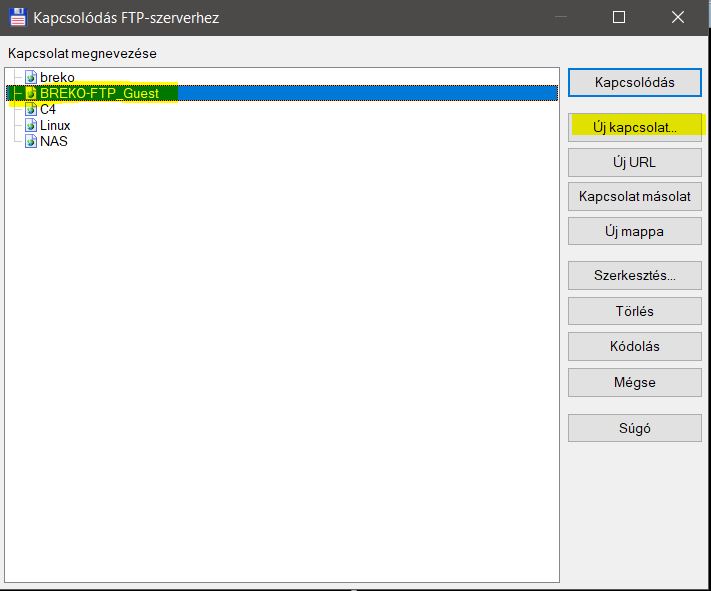Viewport: 711px width, 591px height.
Task: Click the Új URL button
Action: 634,162
